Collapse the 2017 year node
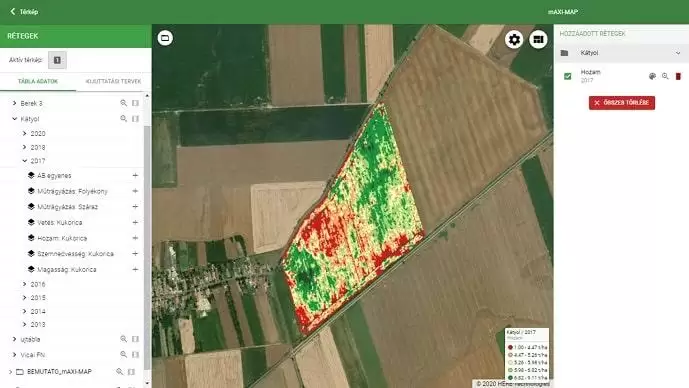The height and width of the screenshot is (388, 689). pyautogui.click(x=25, y=161)
